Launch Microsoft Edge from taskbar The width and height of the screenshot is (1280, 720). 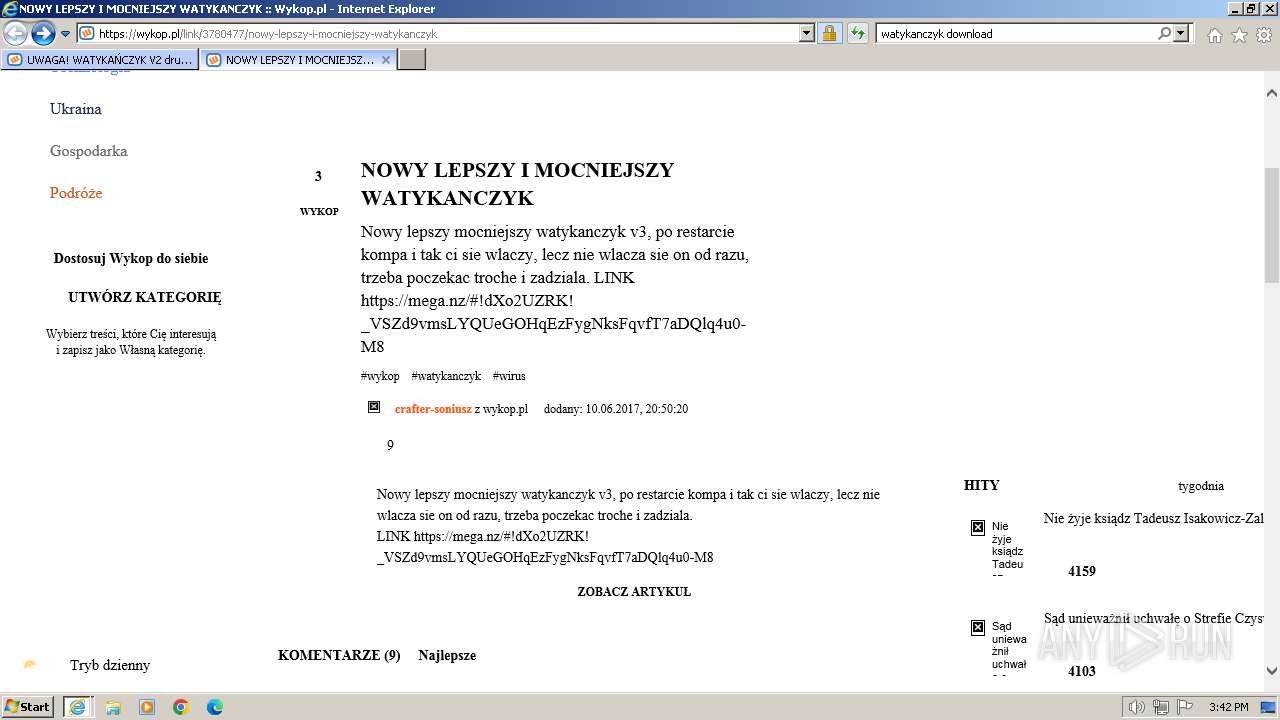coord(215,707)
